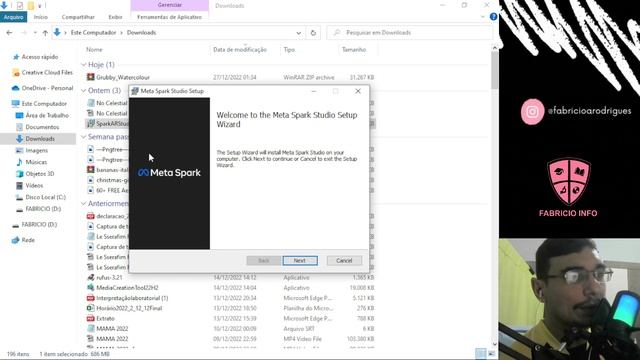Click the Objetos 3D cube icon in sidebar

click(x=19, y=173)
